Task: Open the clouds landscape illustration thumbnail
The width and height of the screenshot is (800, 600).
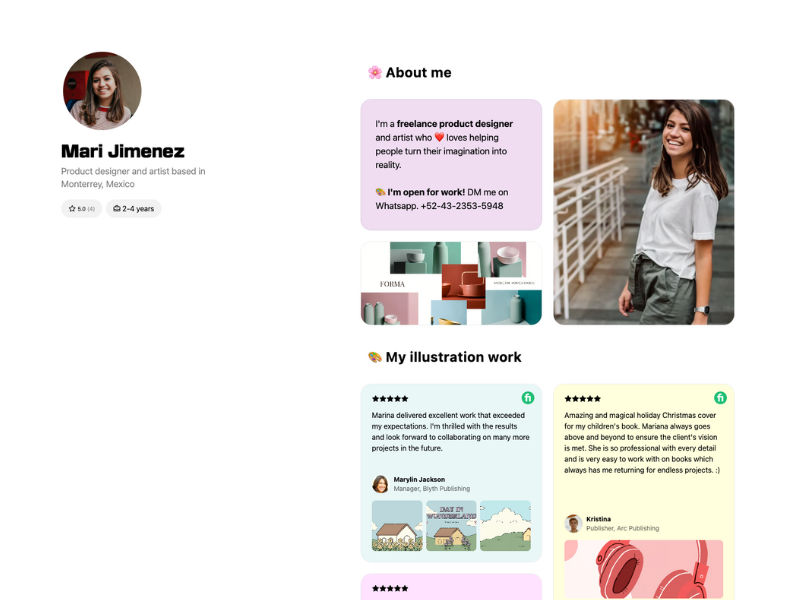Action: [x=506, y=526]
